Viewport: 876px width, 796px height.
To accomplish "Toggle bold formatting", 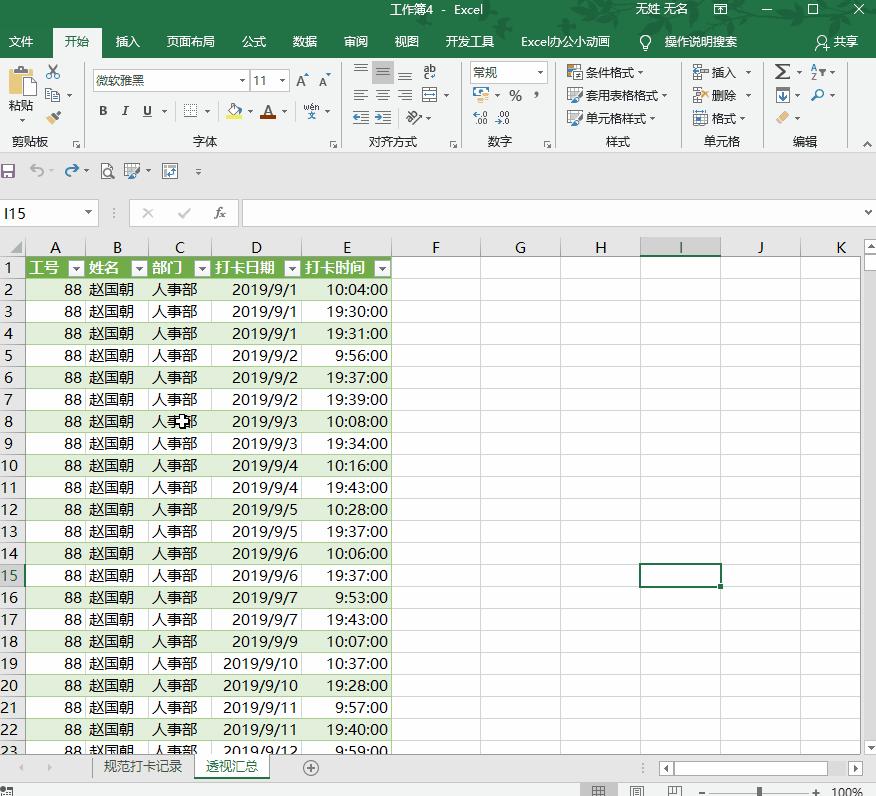I will [103, 111].
